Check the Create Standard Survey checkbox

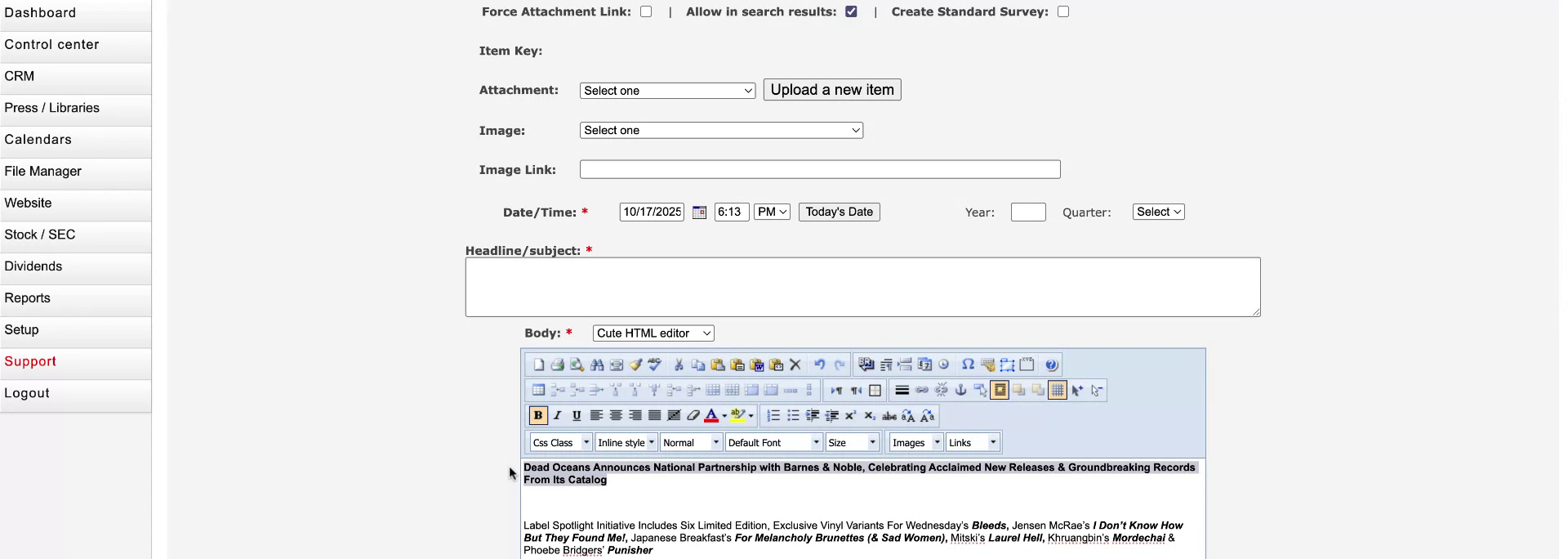point(1063,11)
